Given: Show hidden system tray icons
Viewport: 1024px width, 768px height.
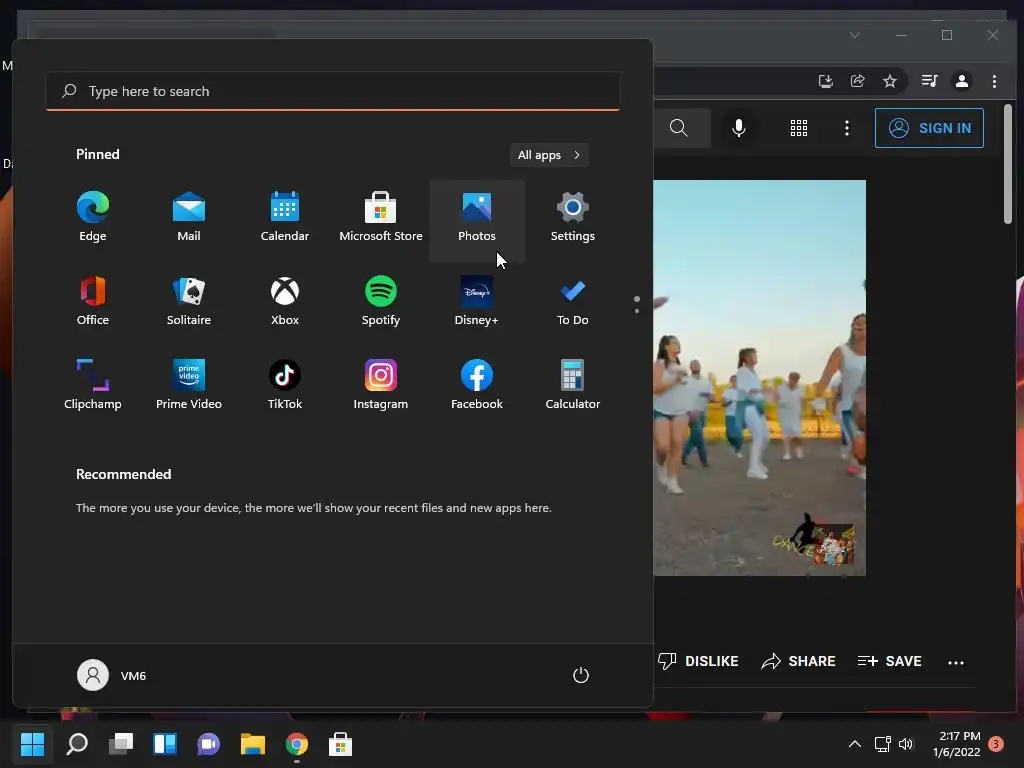Looking at the screenshot, I should [x=854, y=744].
